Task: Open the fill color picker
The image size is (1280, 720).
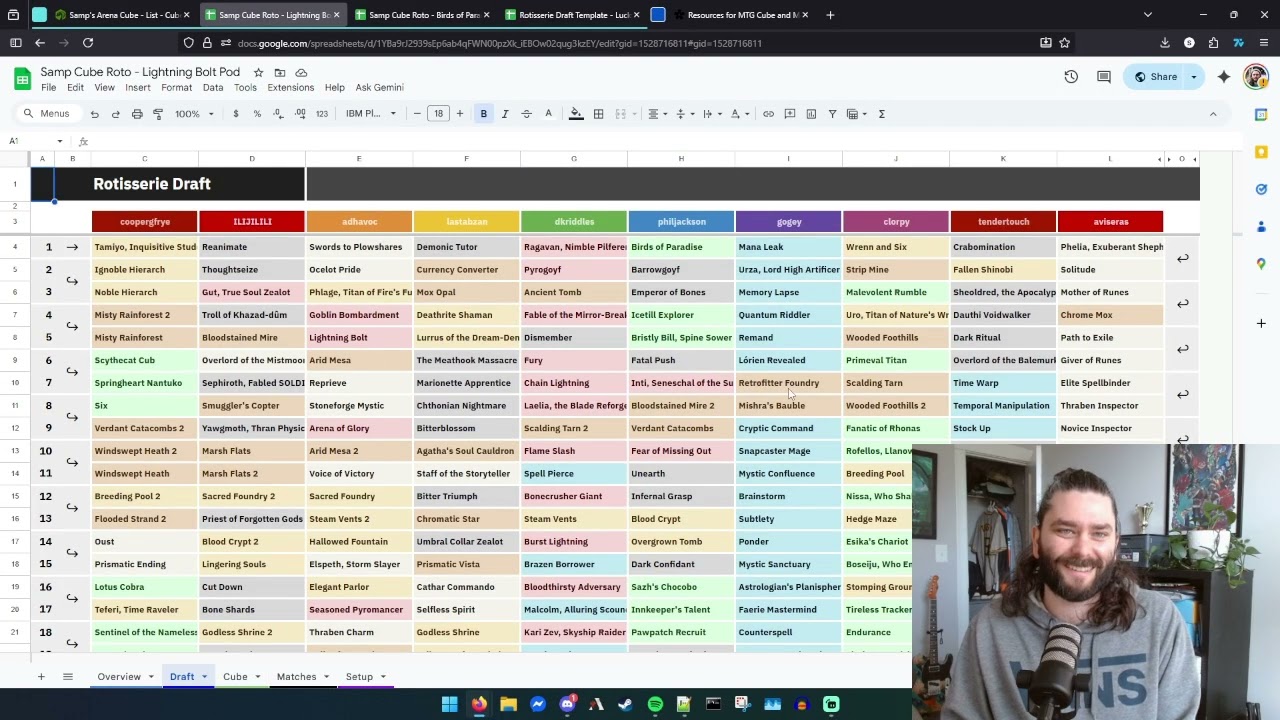Action: (576, 114)
